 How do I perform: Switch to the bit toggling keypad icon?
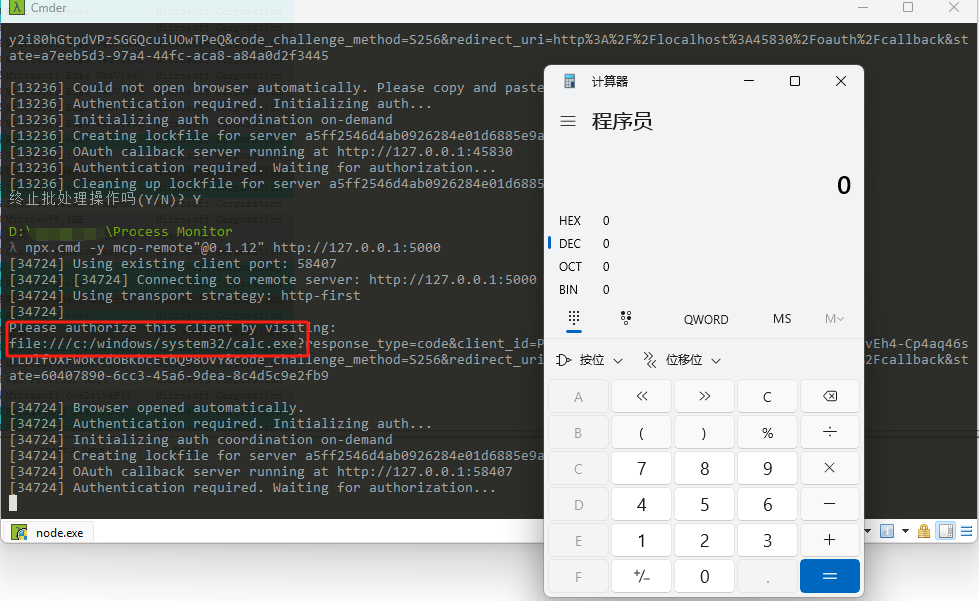(626, 318)
